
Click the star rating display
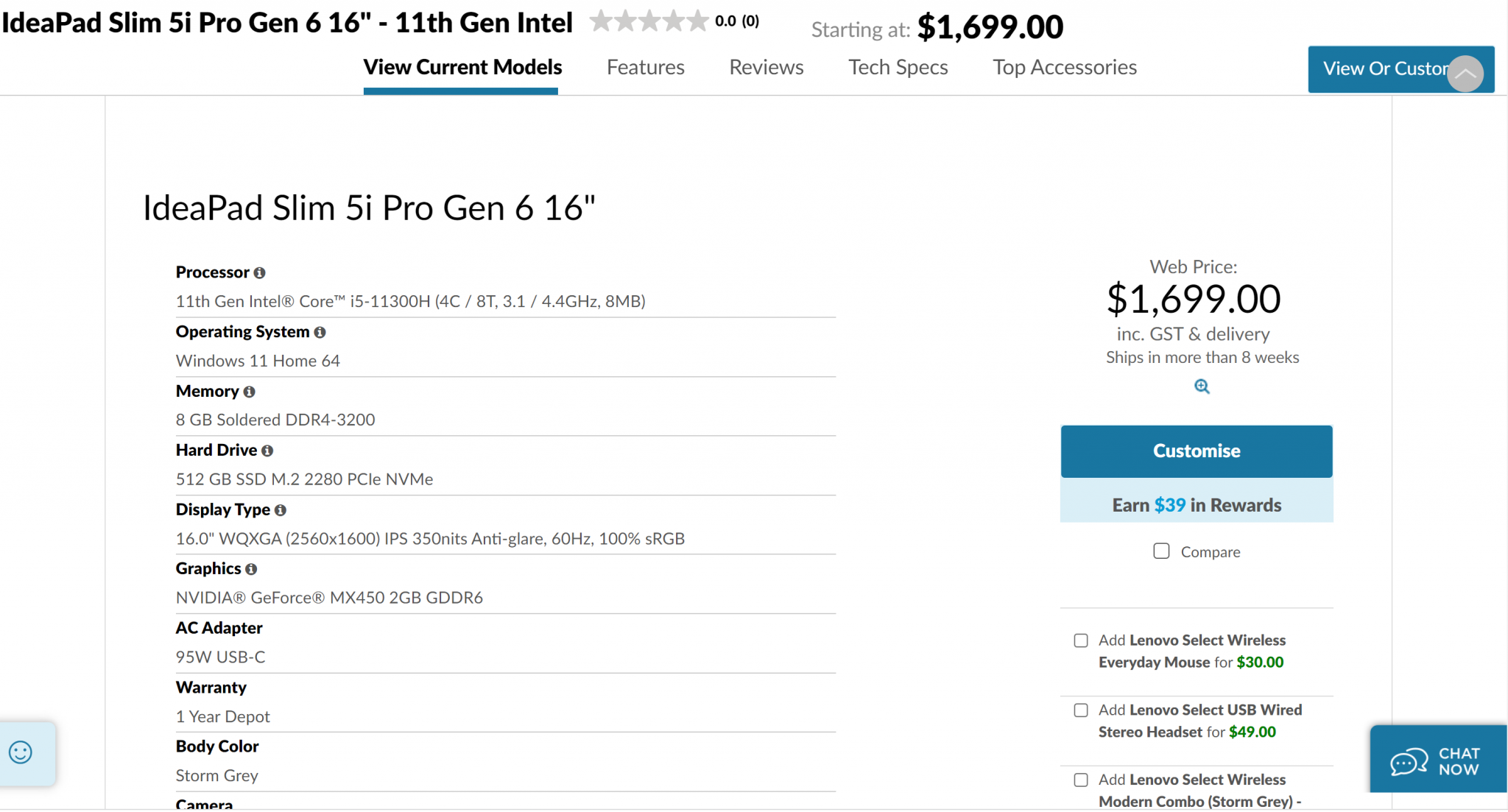pyautogui.click(x=649, y=21)
